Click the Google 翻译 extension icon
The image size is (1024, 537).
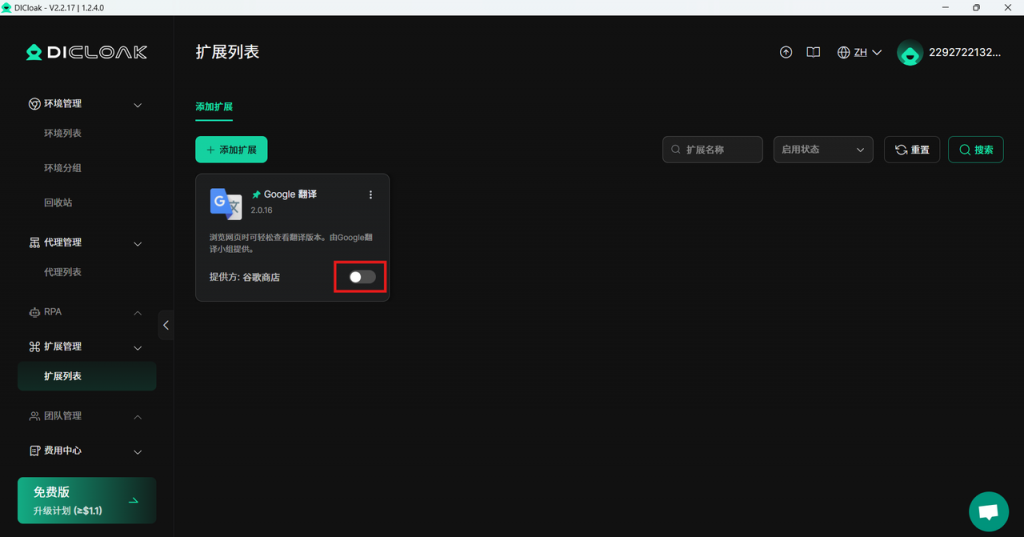pyautogui.click(x=225, y=203)
